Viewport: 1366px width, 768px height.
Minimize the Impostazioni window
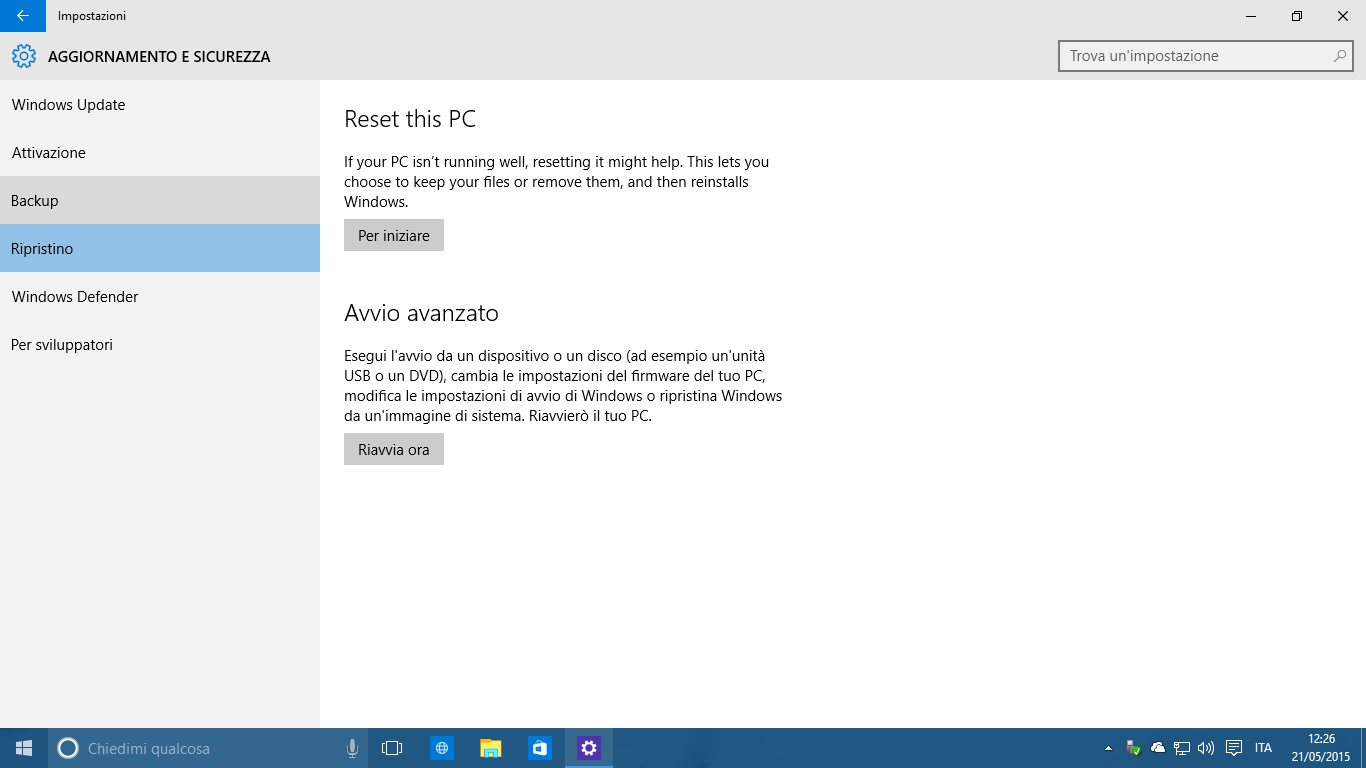tap(1251, 16)
